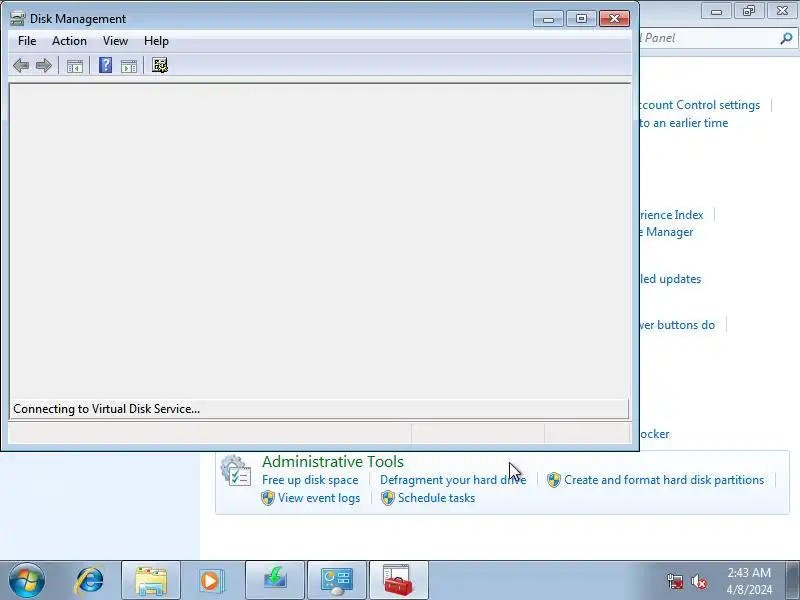Click the muted volume tray icon
The width and height of the screenshot is (800, 600).
click(699, 581)
